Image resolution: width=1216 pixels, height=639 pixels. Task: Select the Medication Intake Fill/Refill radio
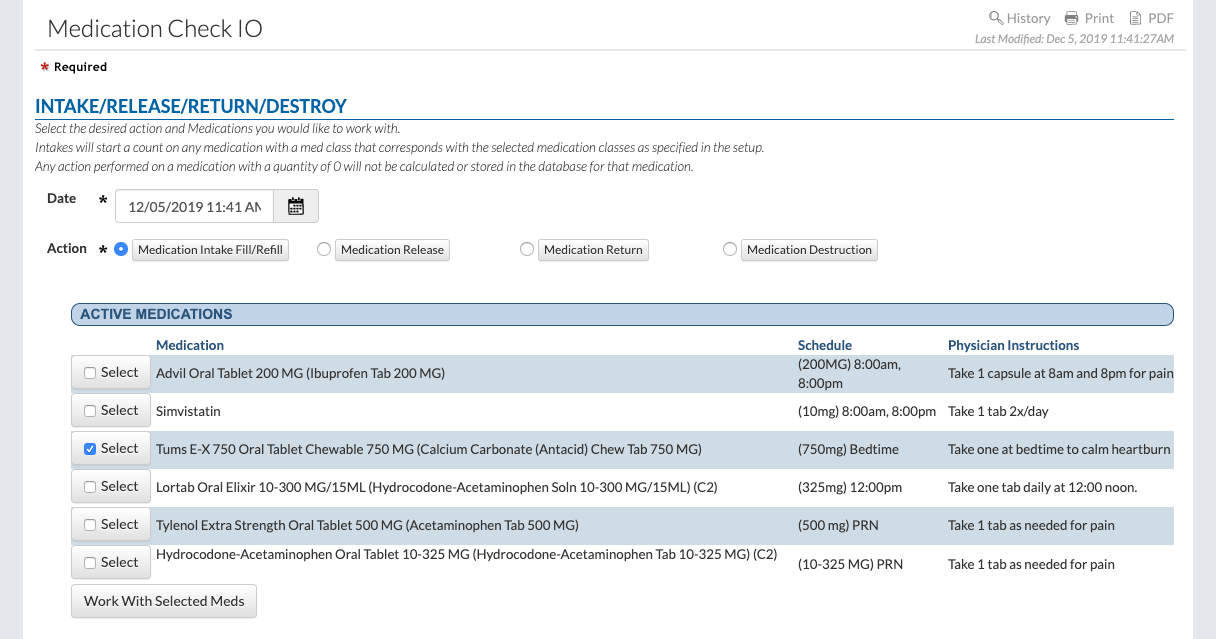click(x=122, y=250)
